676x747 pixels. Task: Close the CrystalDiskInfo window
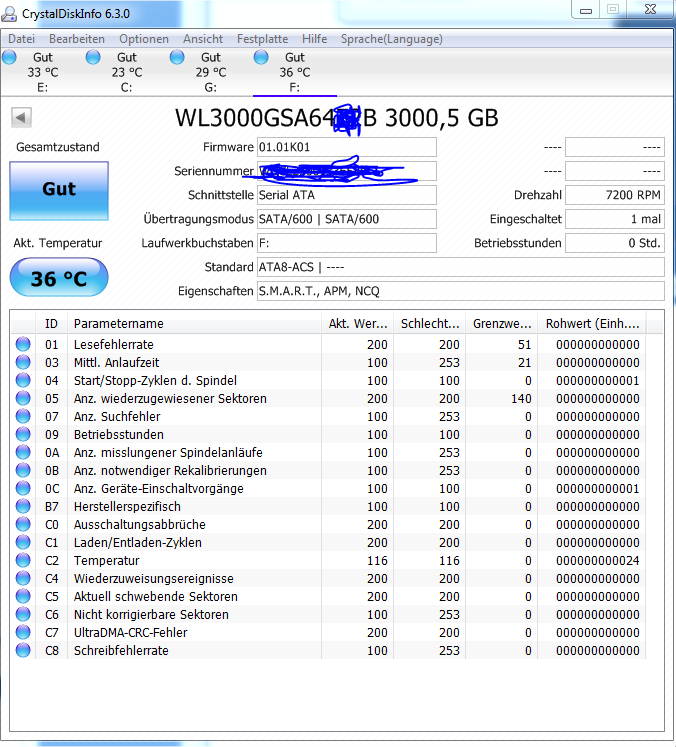[650, 10]
